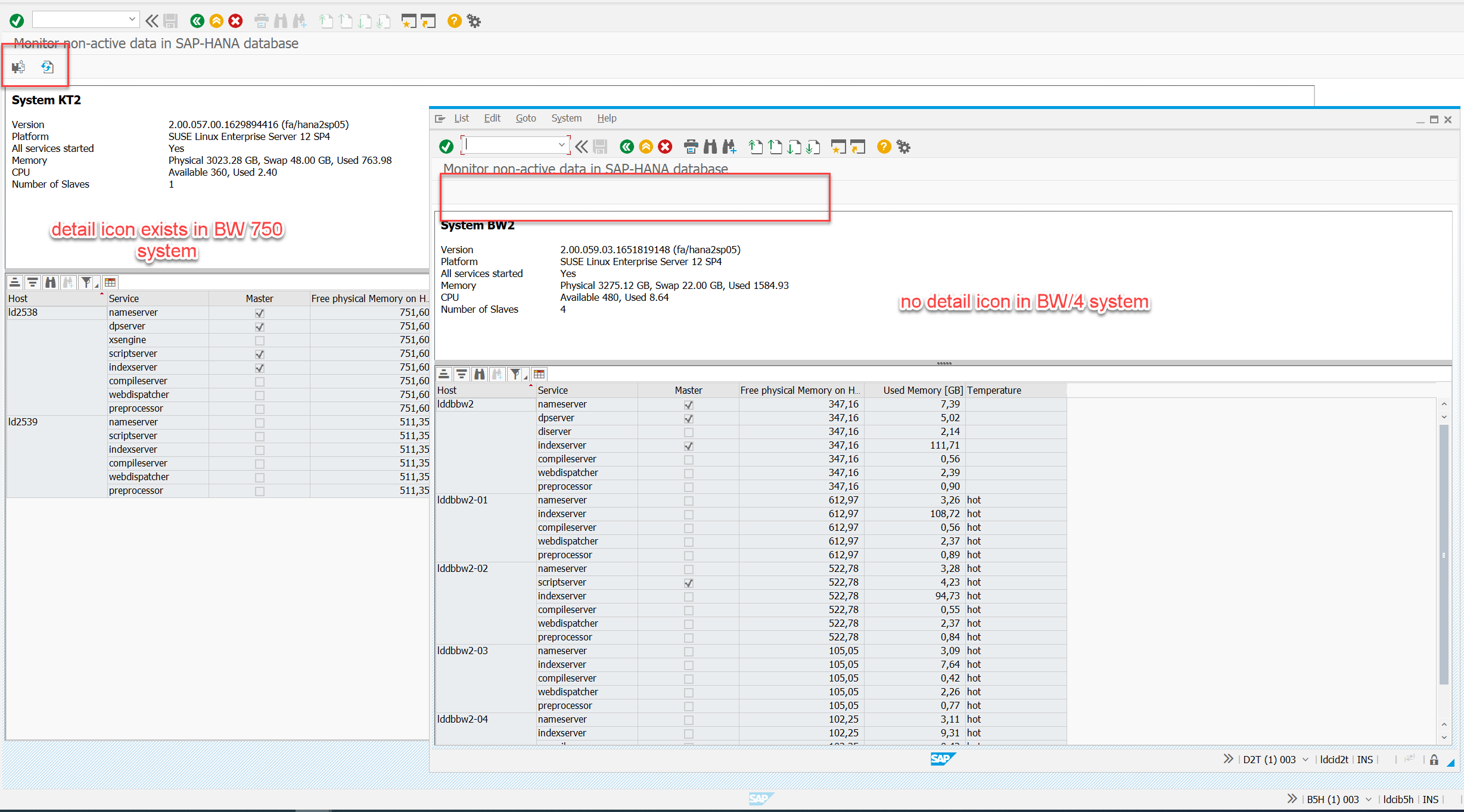This screenshot has height=812, width=1464.
Task: Click yellow Exit icon in KT2 window toolbar
Action: [216, 21]
